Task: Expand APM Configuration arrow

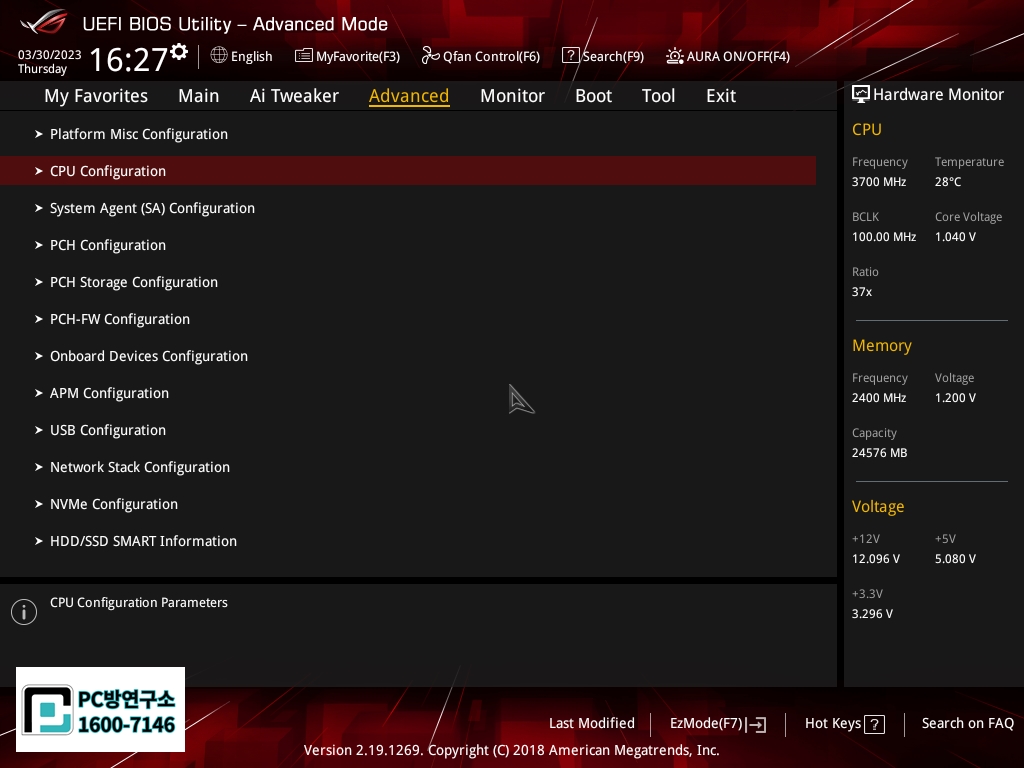Action: (39, 393)
